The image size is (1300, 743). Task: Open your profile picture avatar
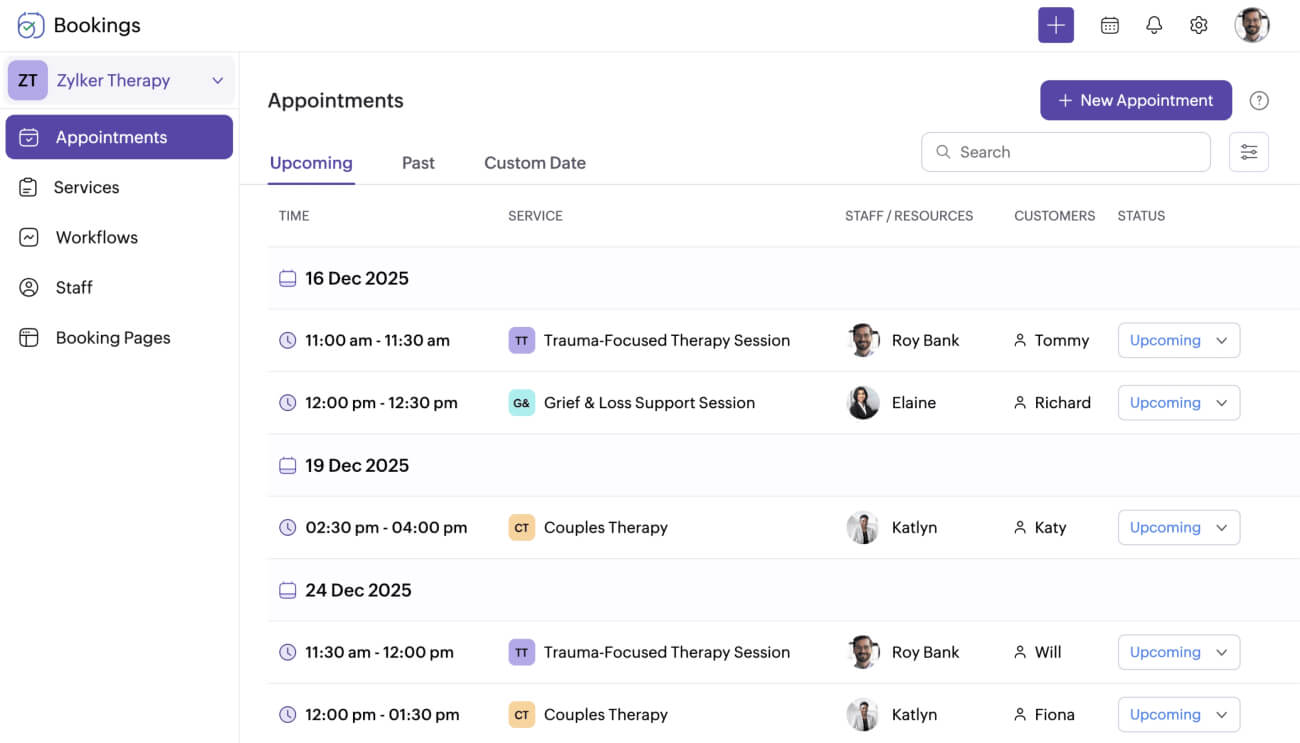[1251, 25]
